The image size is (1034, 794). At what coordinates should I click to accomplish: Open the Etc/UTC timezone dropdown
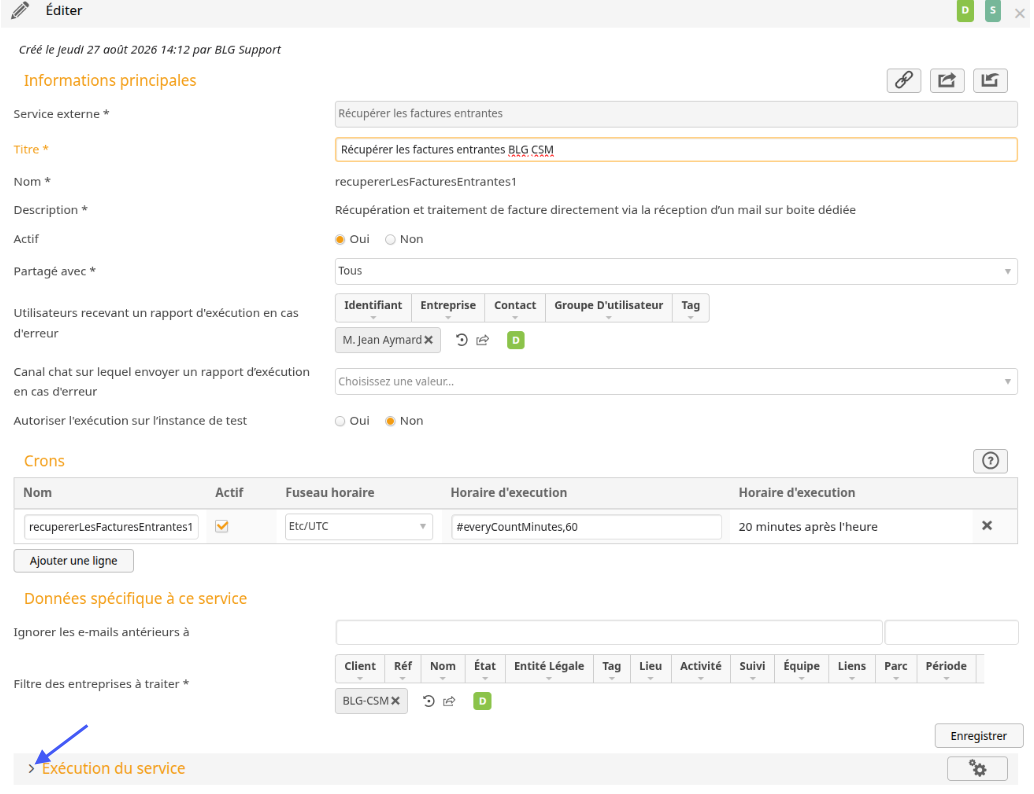click(x=359, y=526)
